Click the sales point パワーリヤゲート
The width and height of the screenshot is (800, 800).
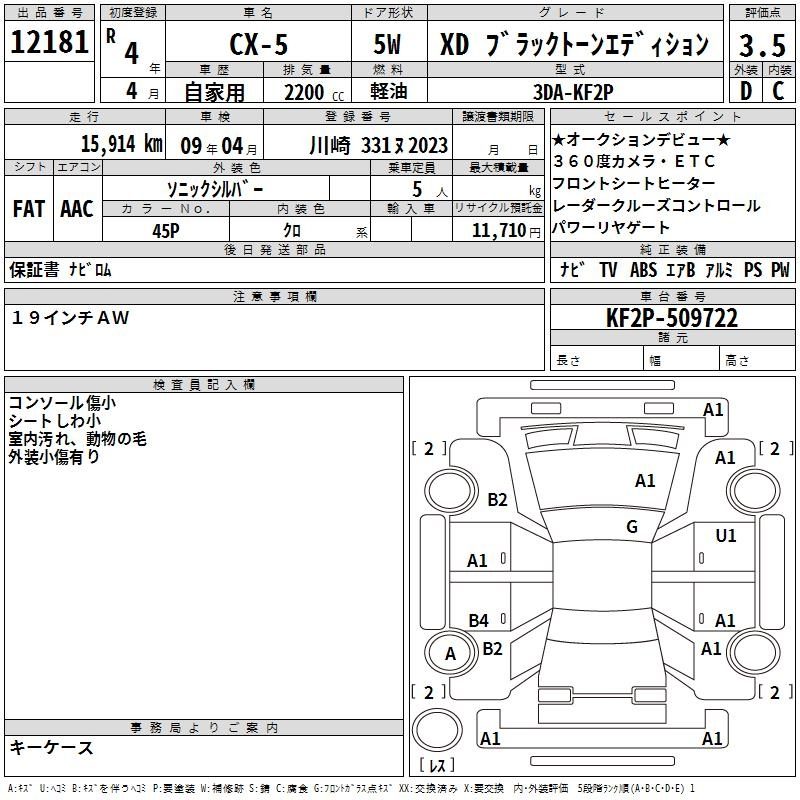[611, 228]
